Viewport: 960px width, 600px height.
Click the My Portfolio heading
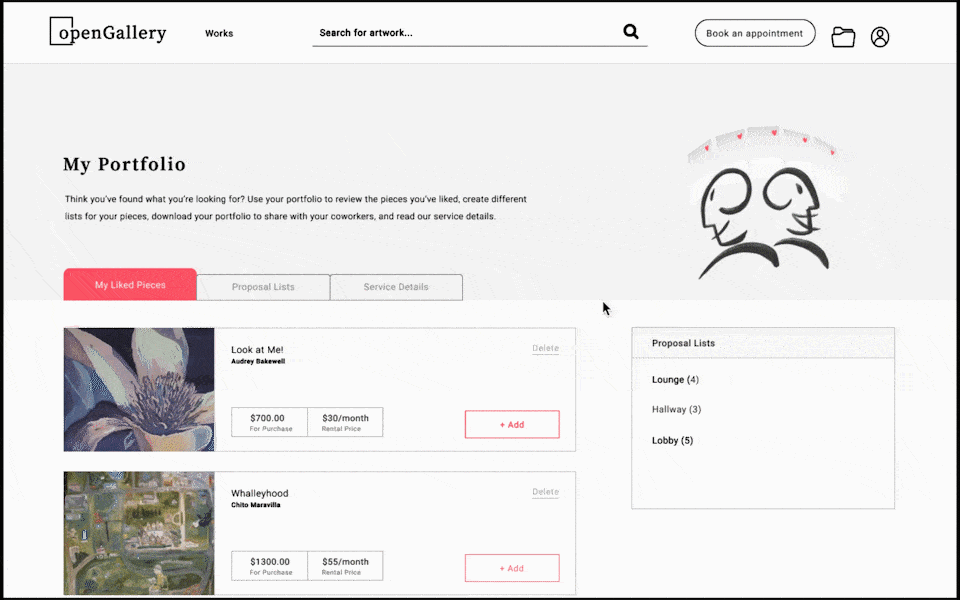click(124, 164)
